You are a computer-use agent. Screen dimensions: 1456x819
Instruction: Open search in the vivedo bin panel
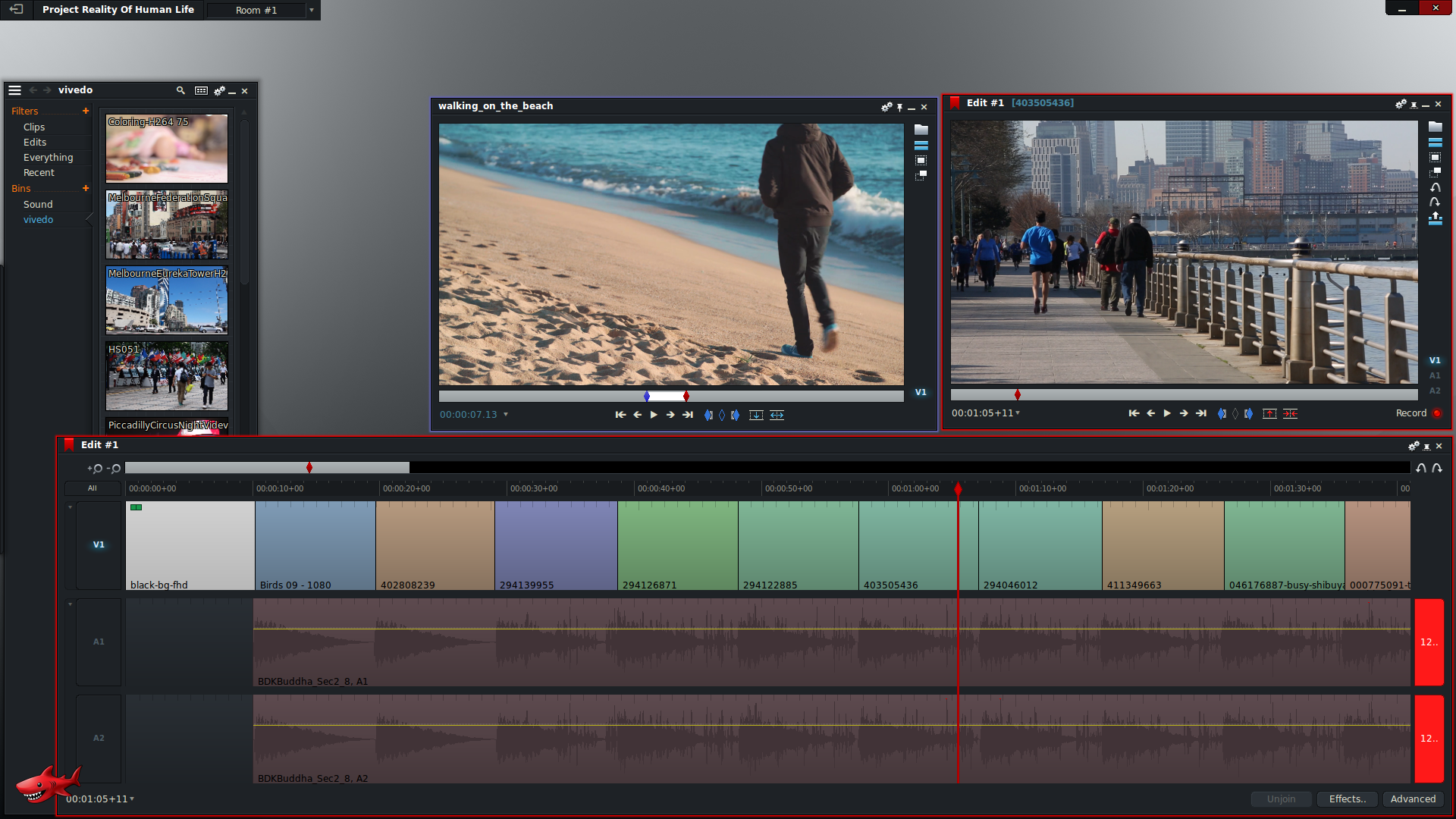(180, 90)
